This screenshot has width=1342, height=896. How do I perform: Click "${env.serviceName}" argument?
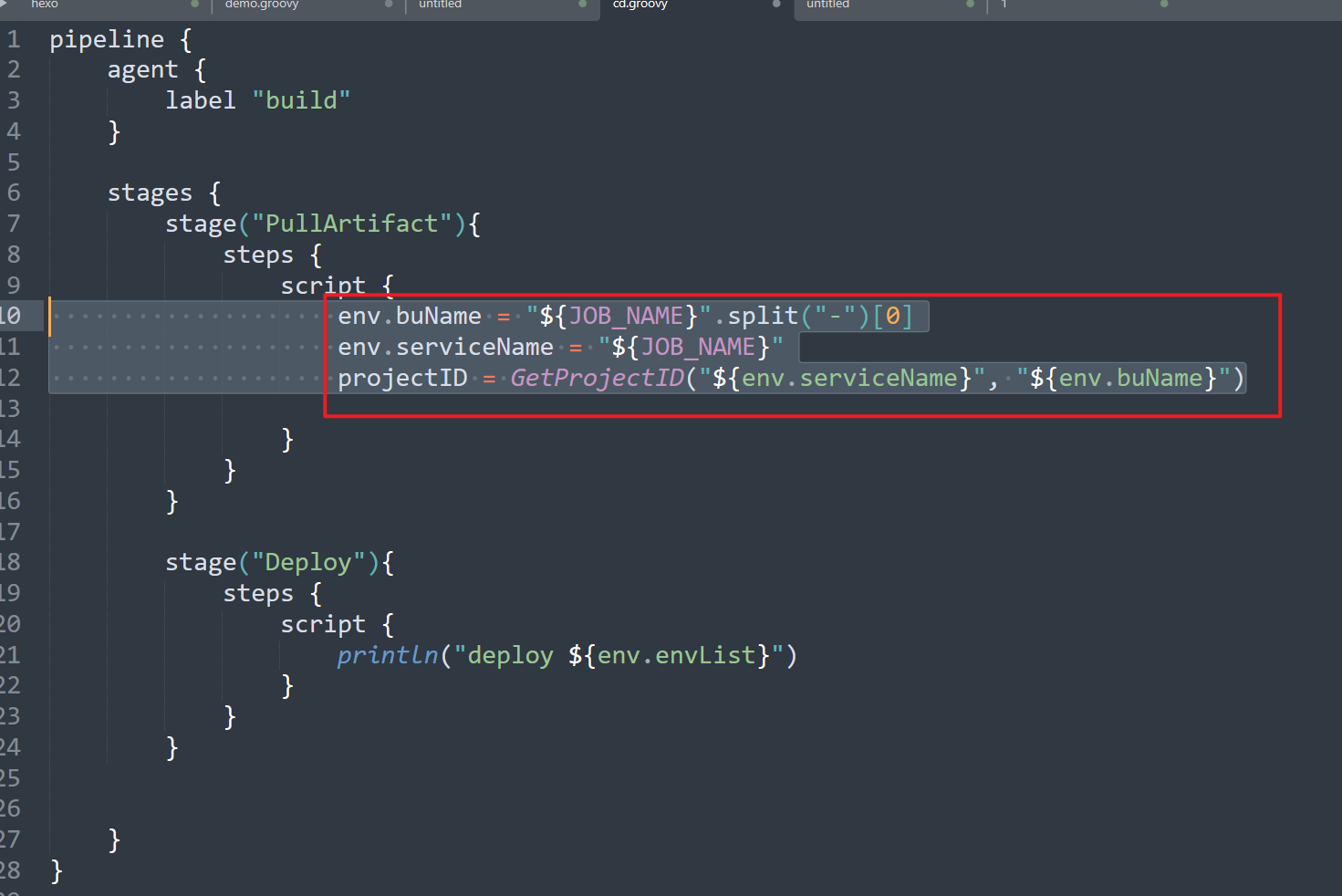point(842,378)
